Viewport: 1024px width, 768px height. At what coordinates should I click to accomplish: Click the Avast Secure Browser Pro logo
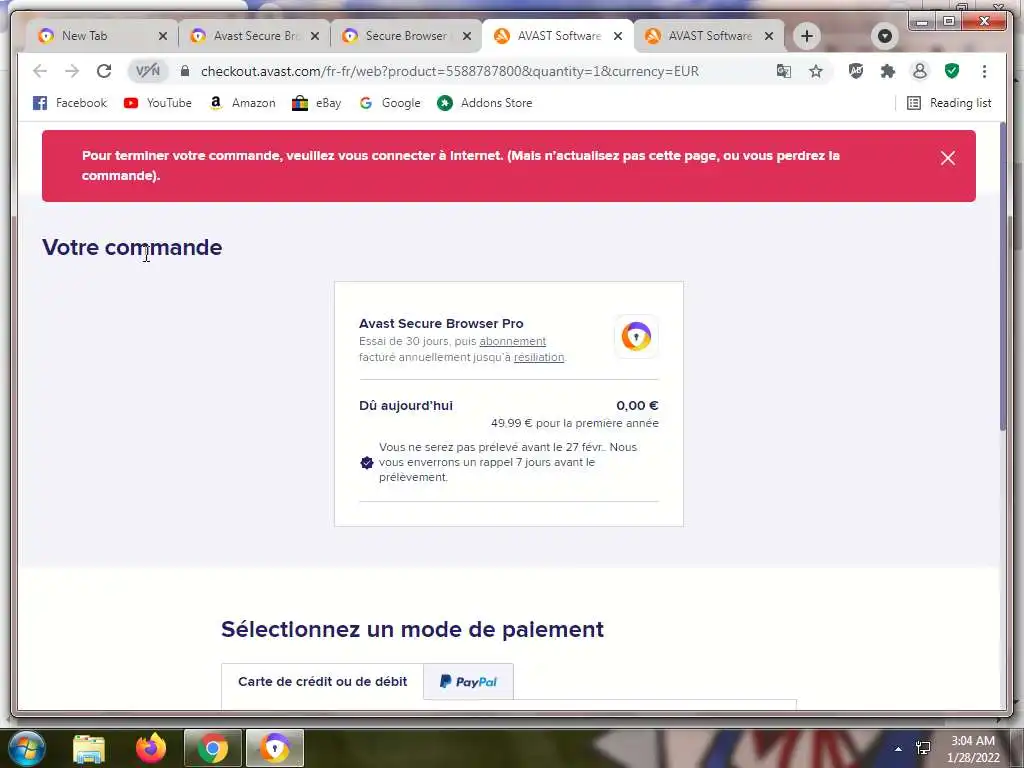click(636, 336)
